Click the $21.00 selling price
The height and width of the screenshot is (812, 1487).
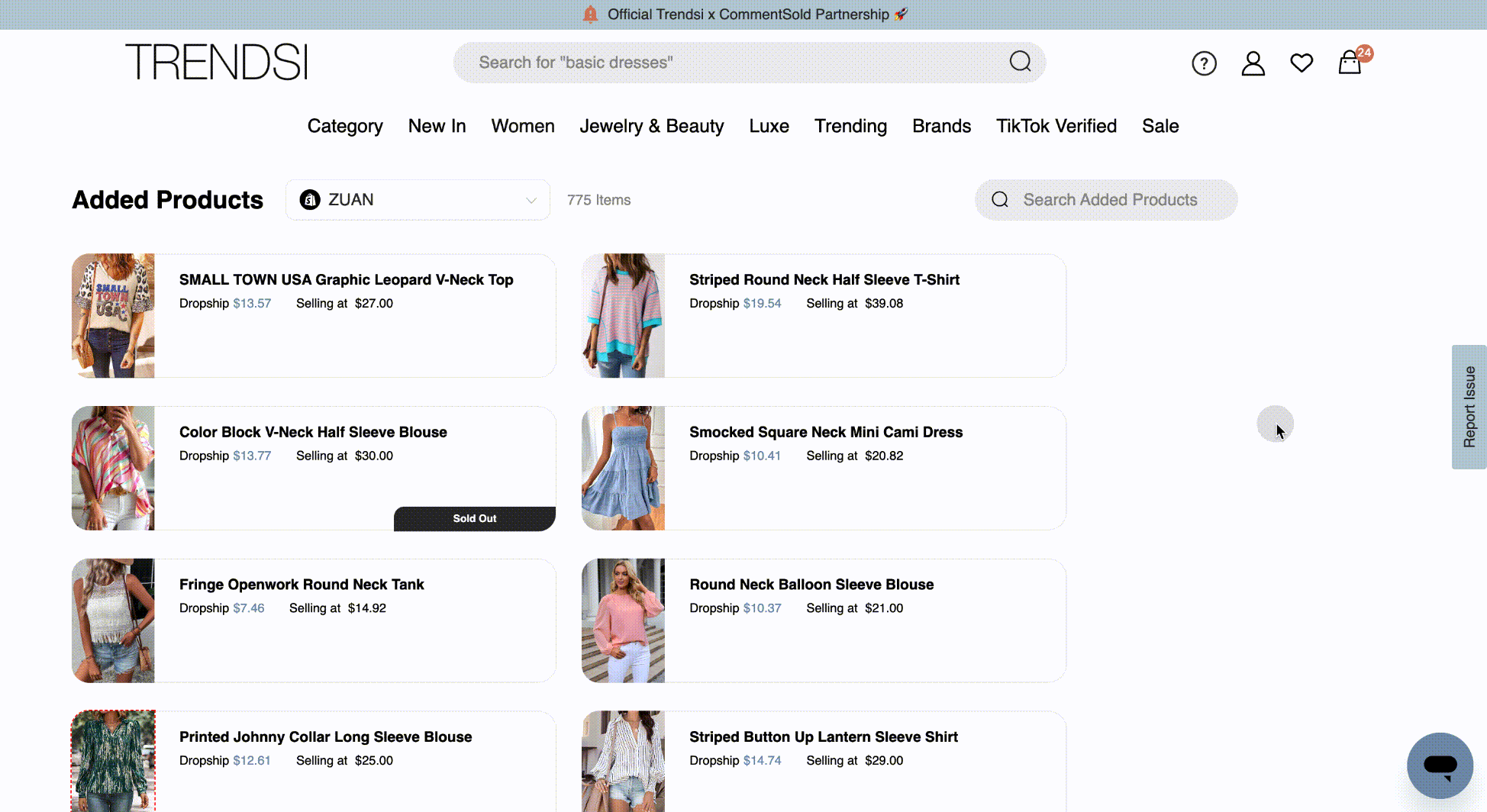coord(884,609)
